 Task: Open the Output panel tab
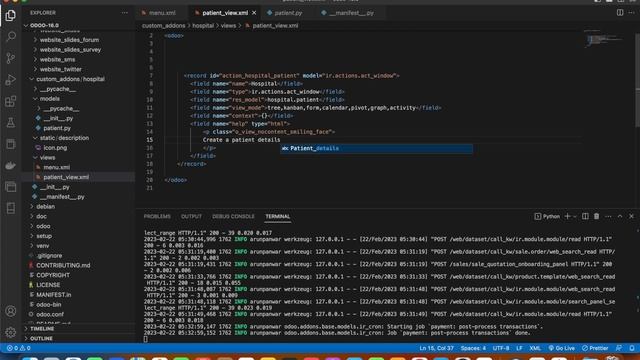(191, 216)
